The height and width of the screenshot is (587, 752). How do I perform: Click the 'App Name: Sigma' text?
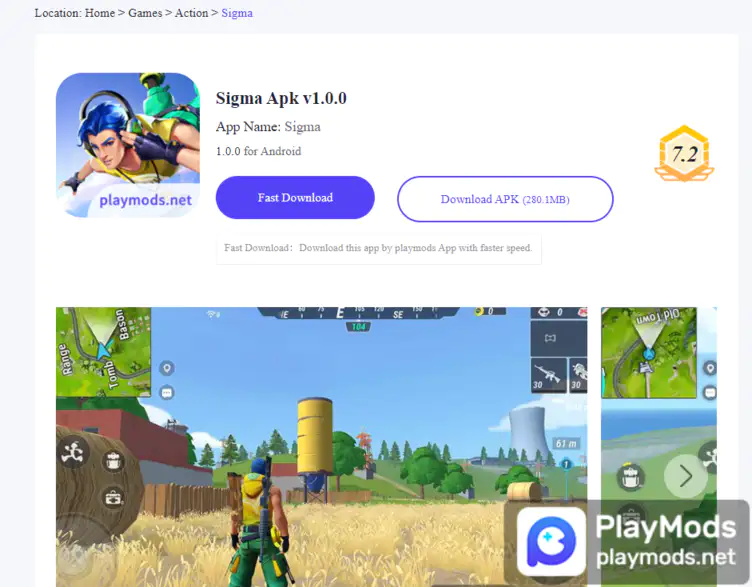tap(268, 127)
